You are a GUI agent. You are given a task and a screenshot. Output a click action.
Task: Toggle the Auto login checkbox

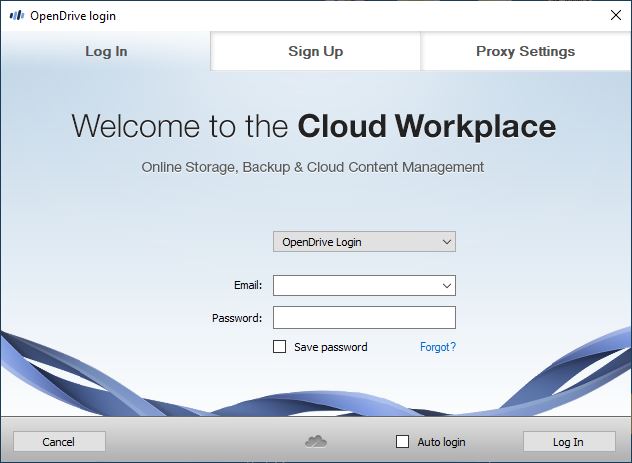tap(402, 442)
